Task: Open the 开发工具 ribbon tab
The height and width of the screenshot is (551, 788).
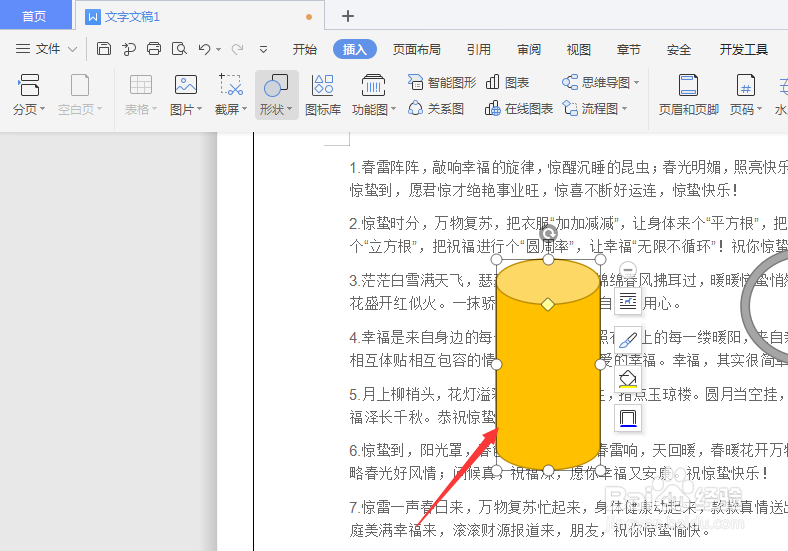Action: point(743,49)
